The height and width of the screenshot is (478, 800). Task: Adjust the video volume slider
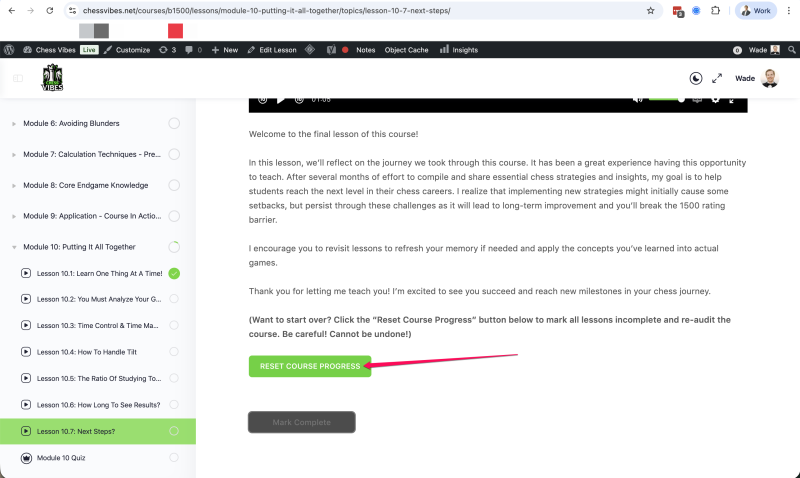click(x=665, y=100)
